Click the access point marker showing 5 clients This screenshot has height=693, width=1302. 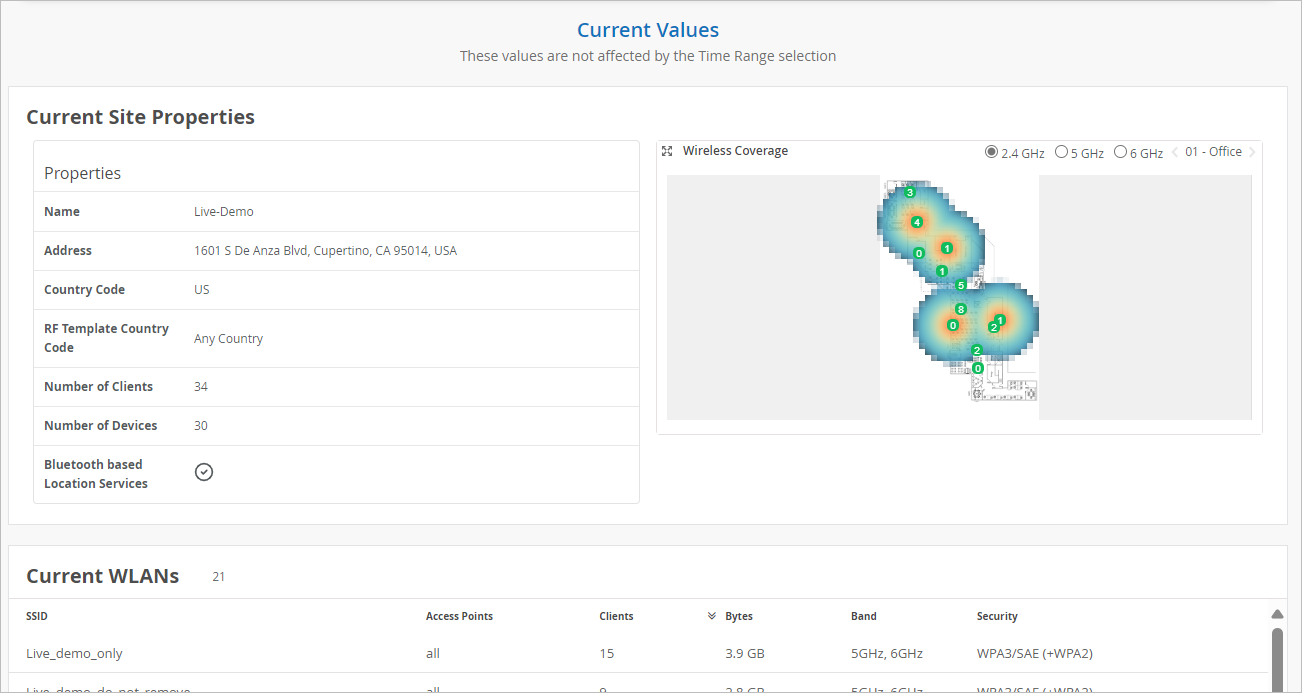click(961, 286)
